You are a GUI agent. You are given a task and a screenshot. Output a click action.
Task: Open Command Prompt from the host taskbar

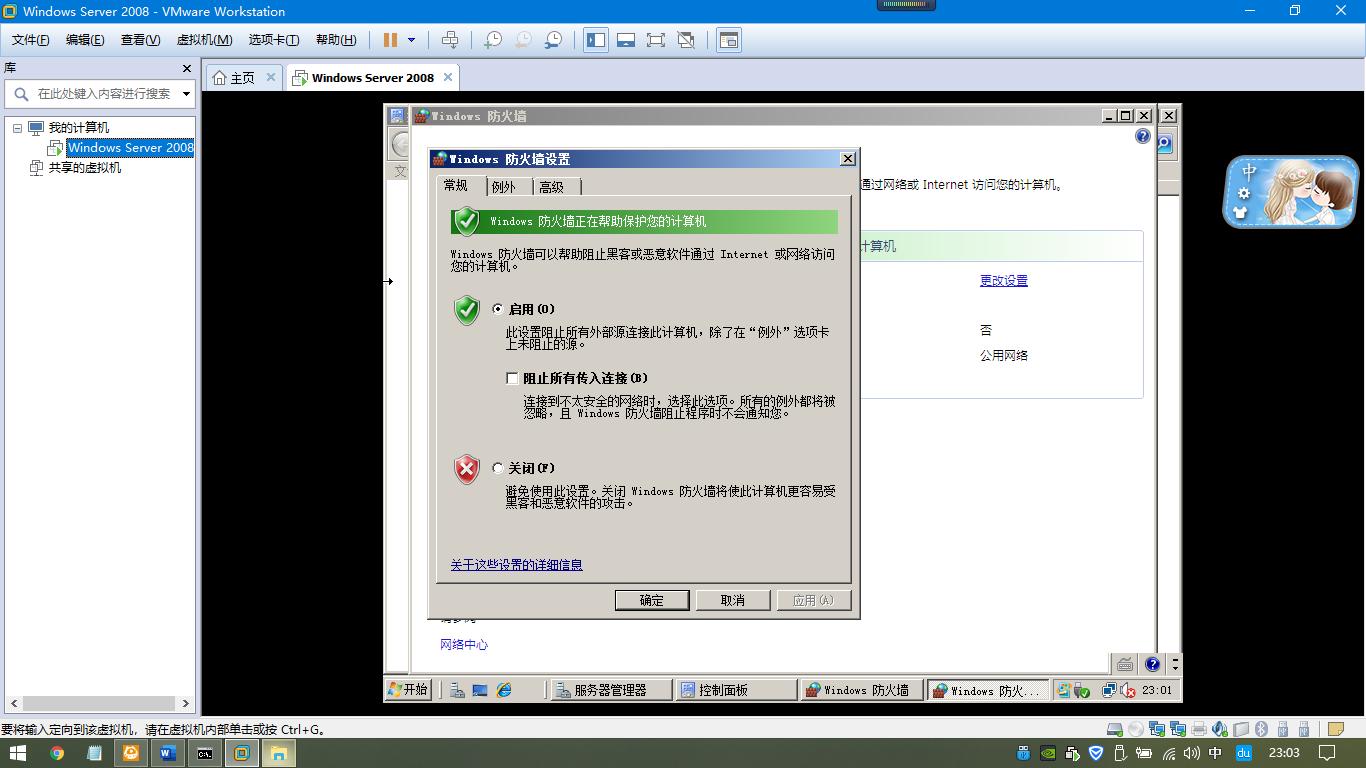(x=204, y=753)
